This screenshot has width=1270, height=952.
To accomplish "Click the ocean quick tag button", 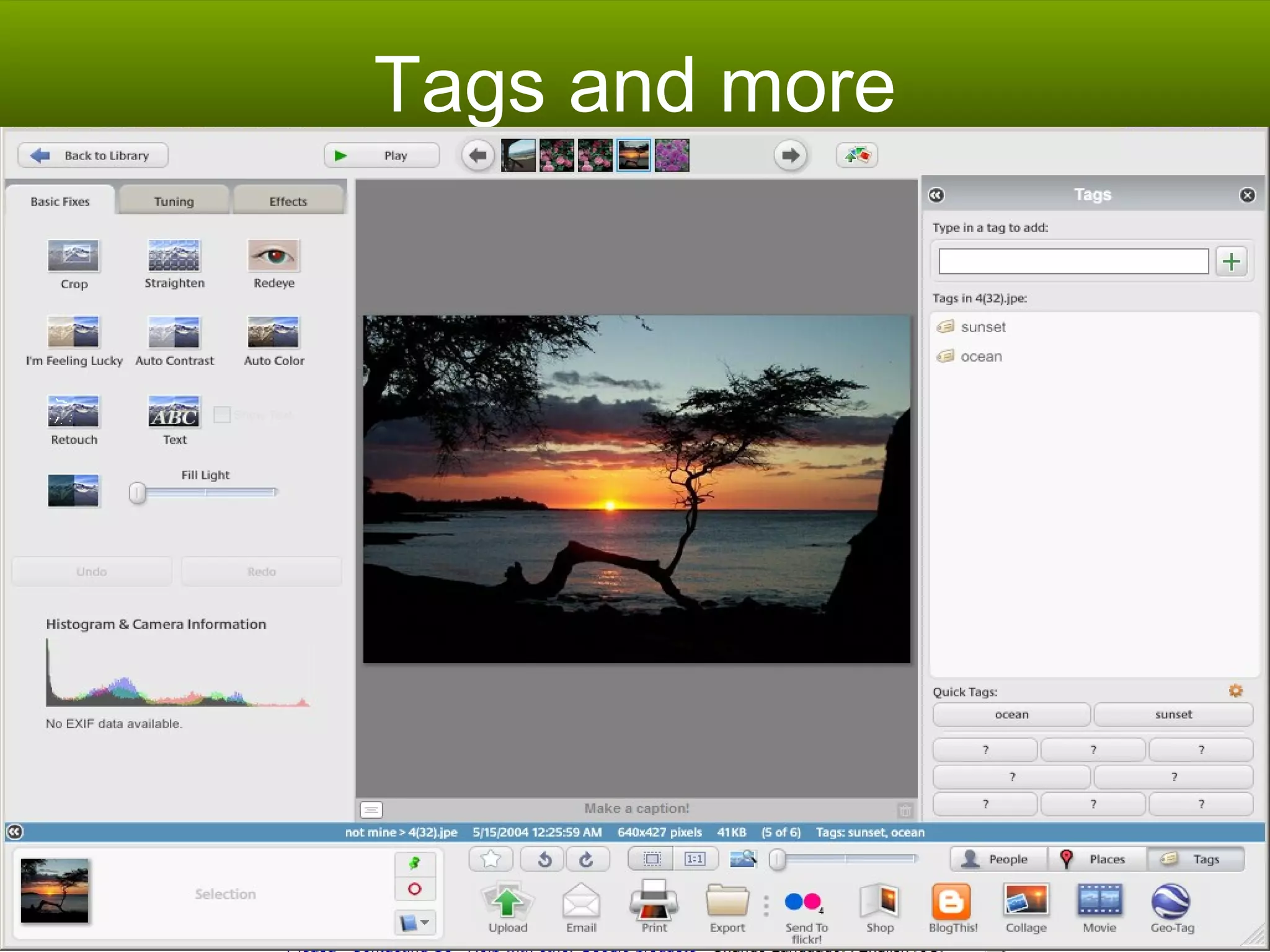I will (x=1011, y=715).
